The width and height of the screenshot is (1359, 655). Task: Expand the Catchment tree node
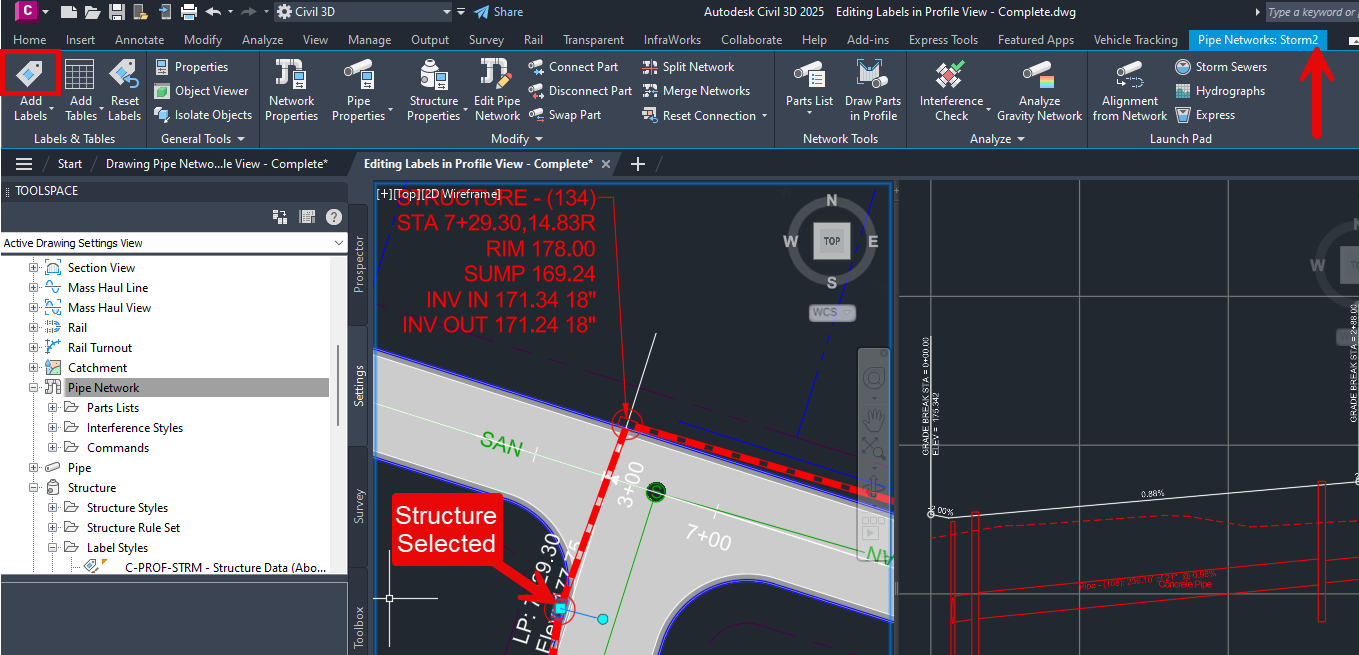[x=33, y=368]
